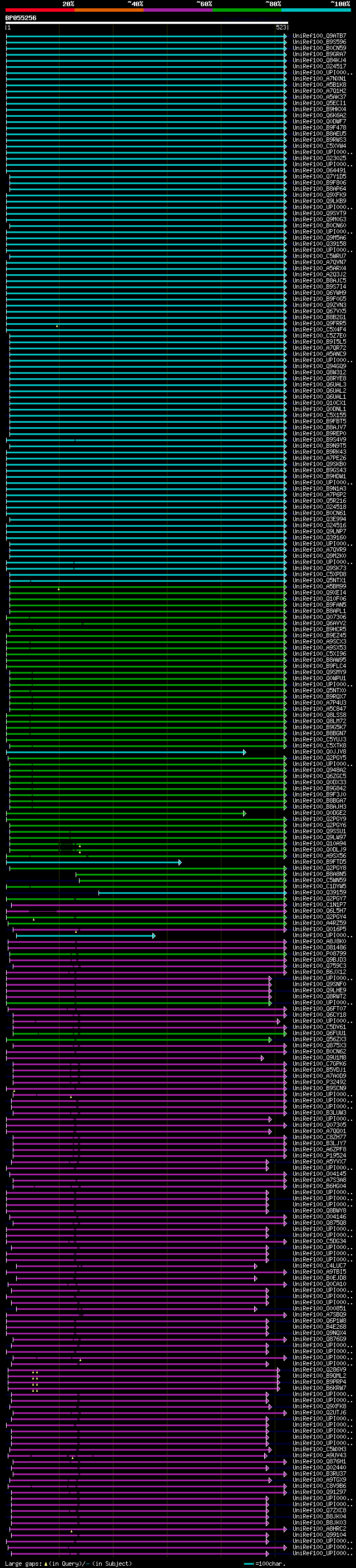This screenshot has width=356, height=1568.
Task: Select hit label UniRef100_Q10A94
Action: [x=319, y=844]
